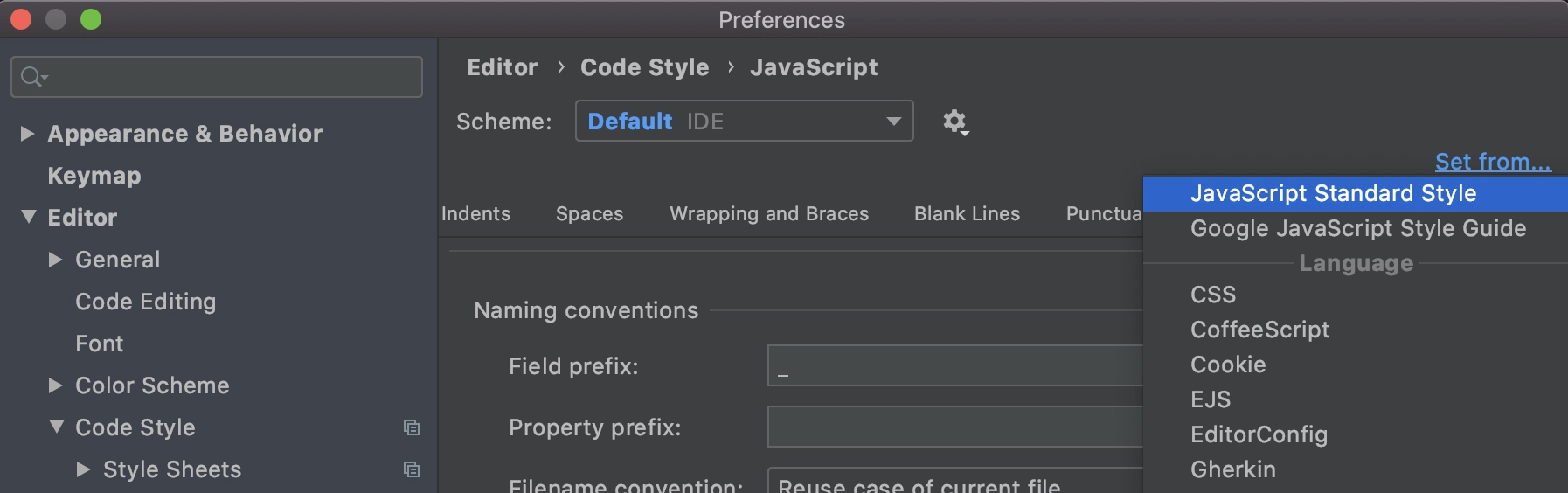Choose JavaScript Standard Style from popup

point(1356,193)
